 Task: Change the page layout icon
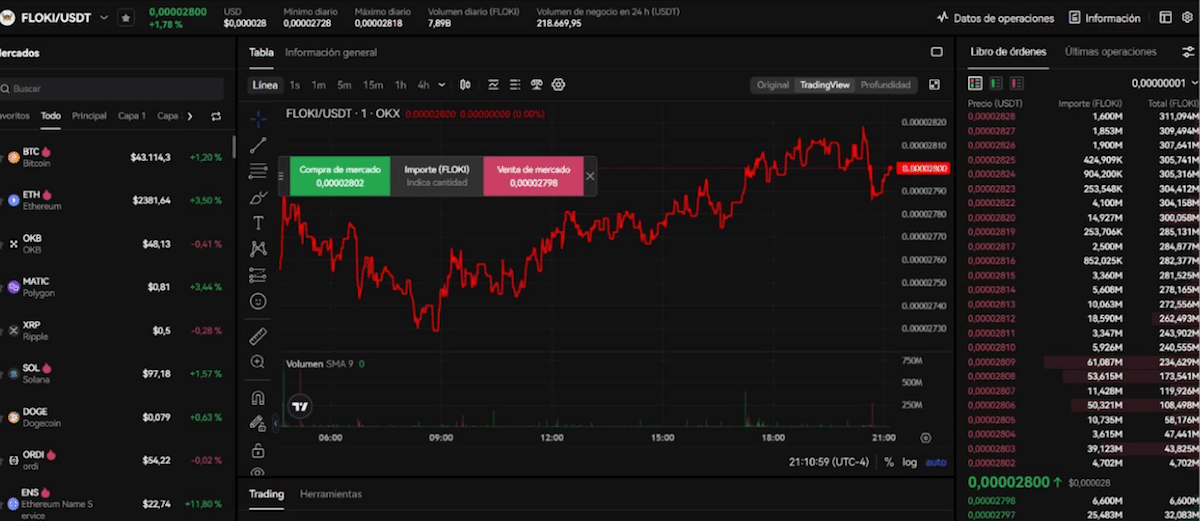1165,18
